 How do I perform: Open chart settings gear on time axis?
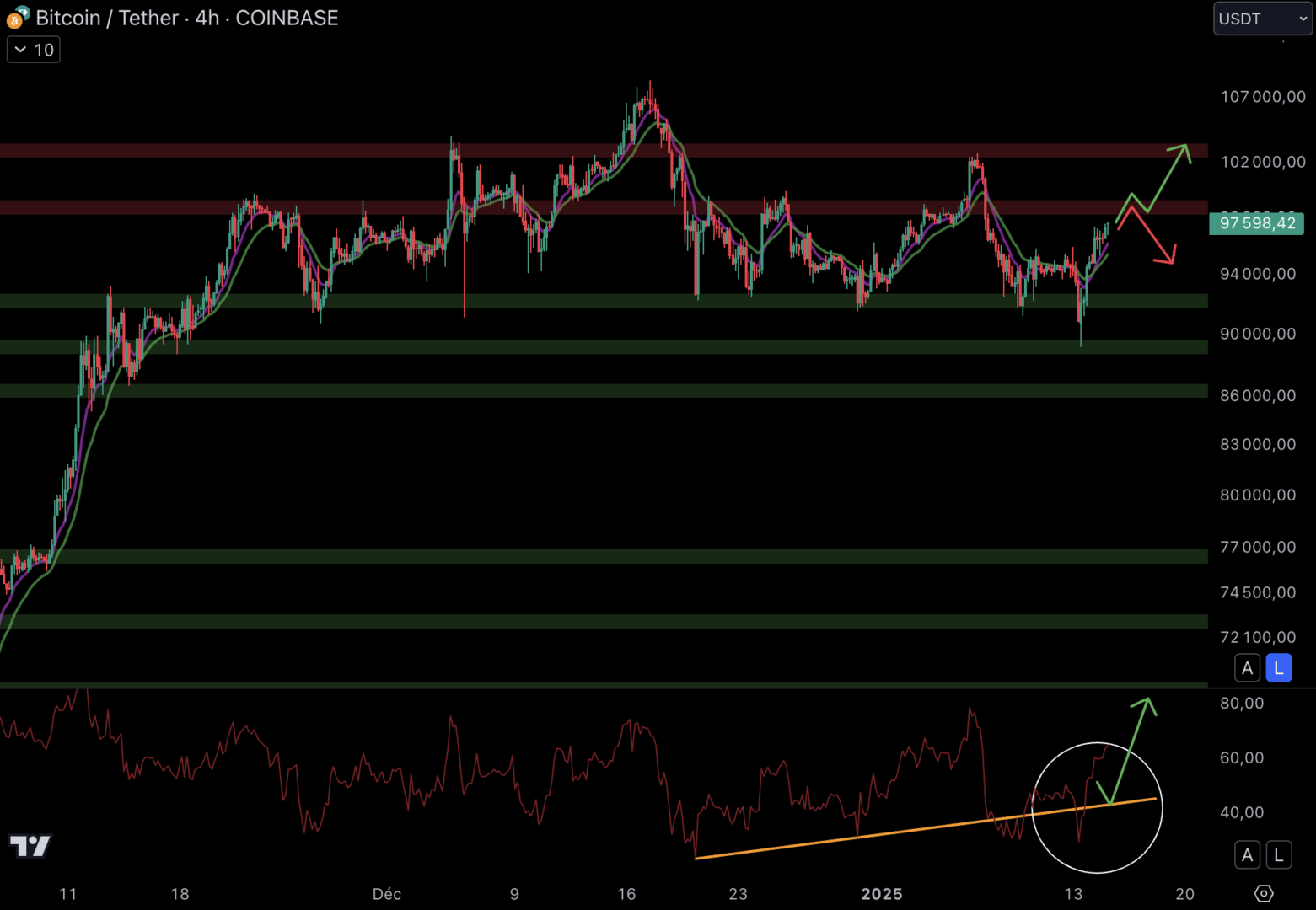point(1263,893)
